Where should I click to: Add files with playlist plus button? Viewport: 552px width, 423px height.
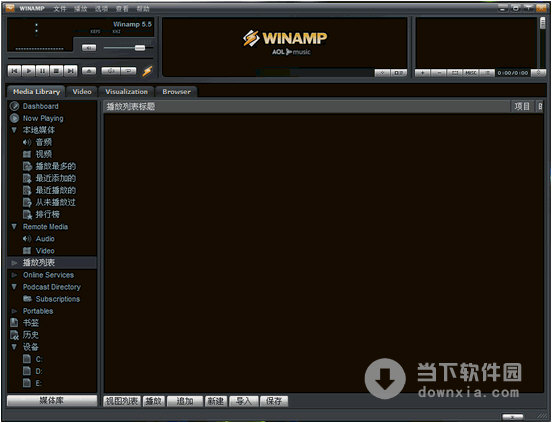[423, 73]
